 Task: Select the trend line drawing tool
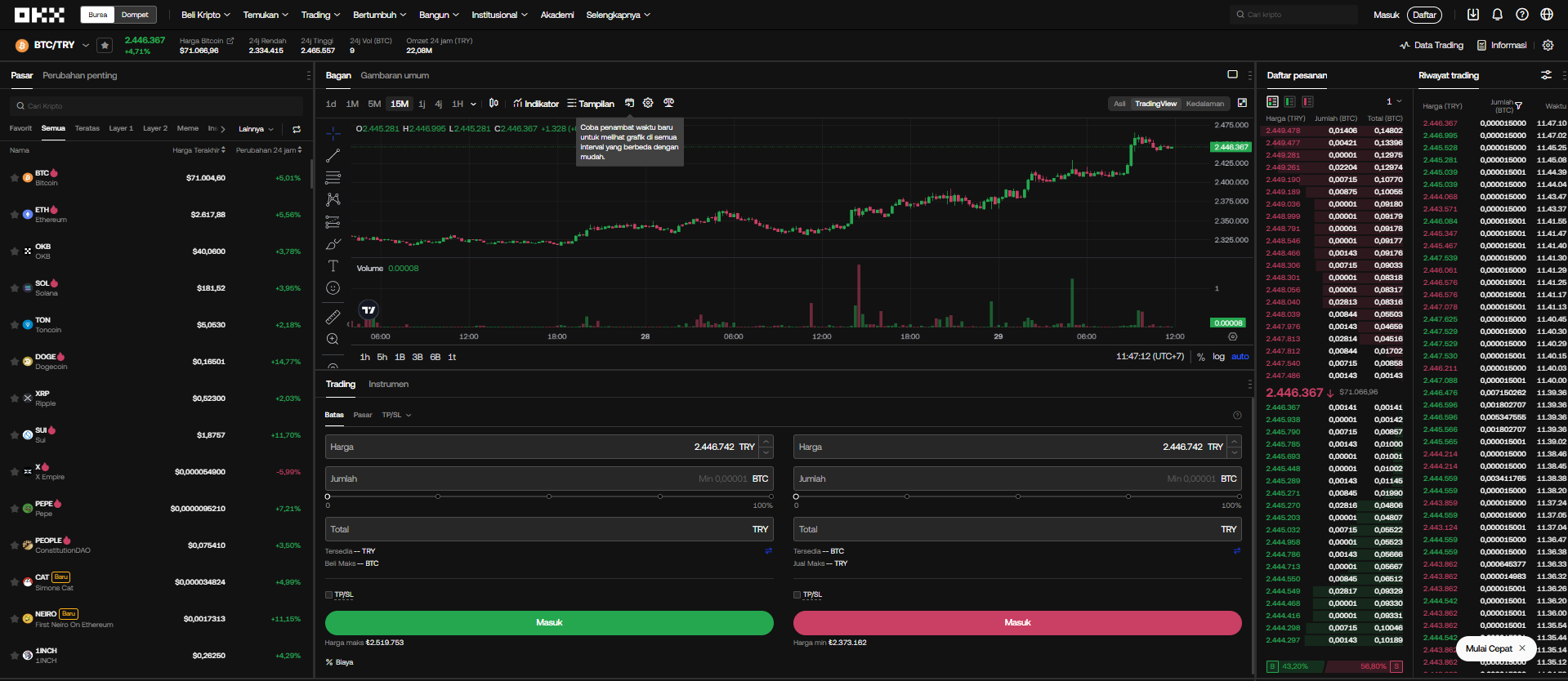(333, 155)
